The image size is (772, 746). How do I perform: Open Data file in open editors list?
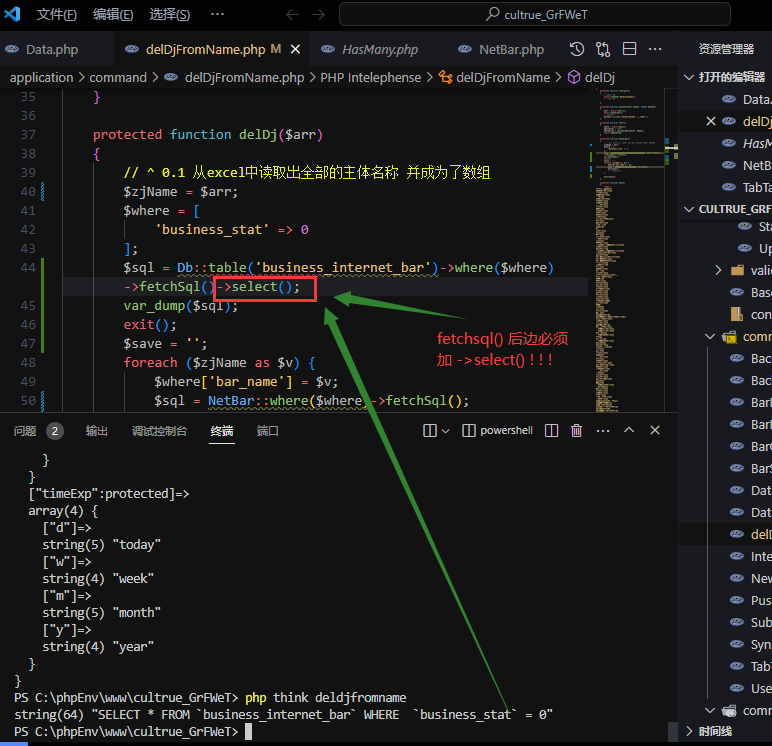[x=725, y=99]
